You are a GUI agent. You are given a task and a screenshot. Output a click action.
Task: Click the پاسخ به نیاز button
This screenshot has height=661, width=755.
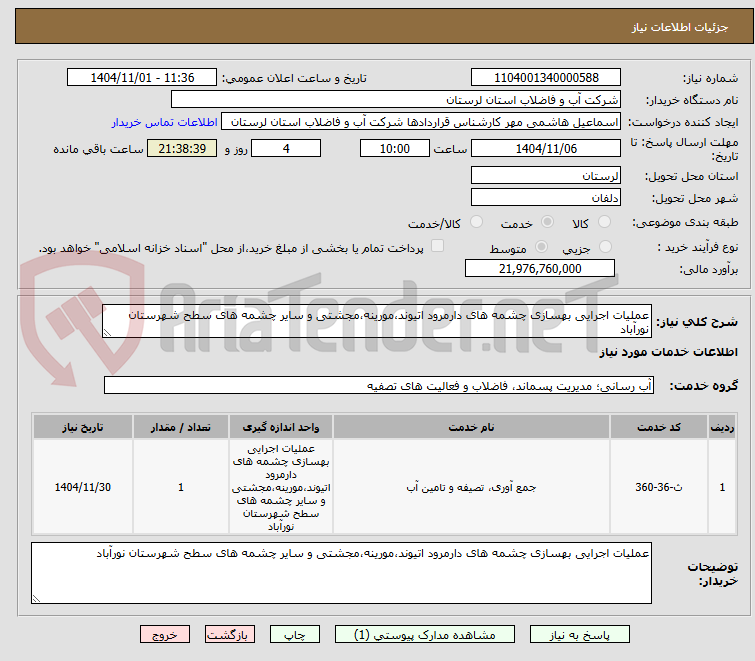point(580,635)
